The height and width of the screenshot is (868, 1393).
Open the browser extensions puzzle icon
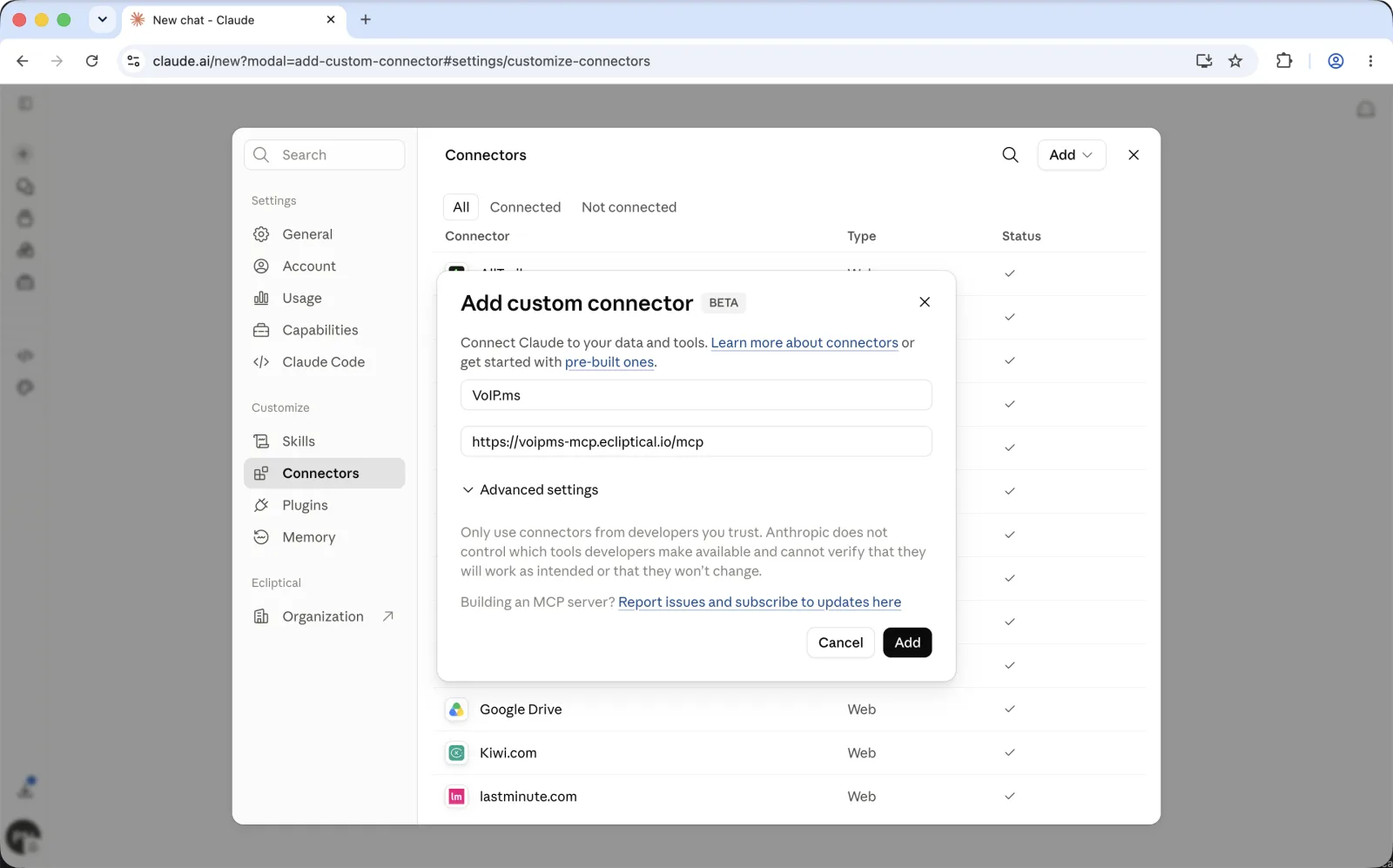point(1284,61)
